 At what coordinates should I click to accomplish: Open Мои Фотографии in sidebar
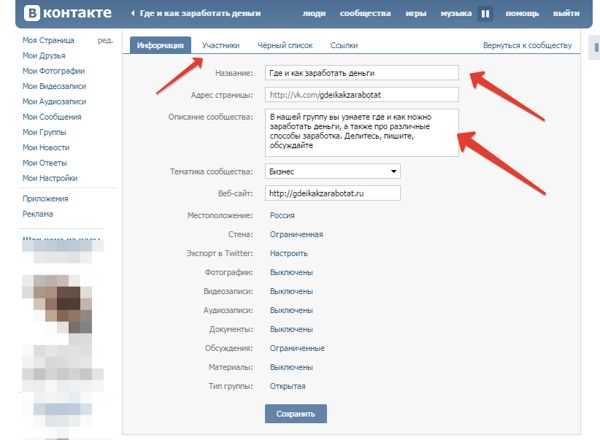coord(54,71)
